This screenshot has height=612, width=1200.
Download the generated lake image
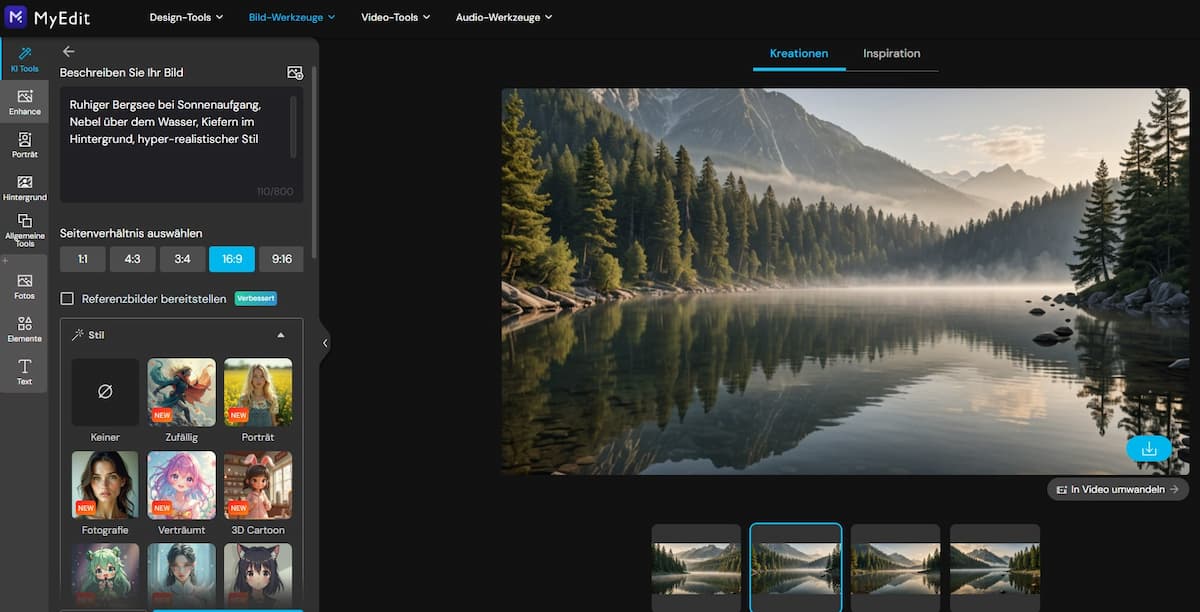(x=1149, y=449)
